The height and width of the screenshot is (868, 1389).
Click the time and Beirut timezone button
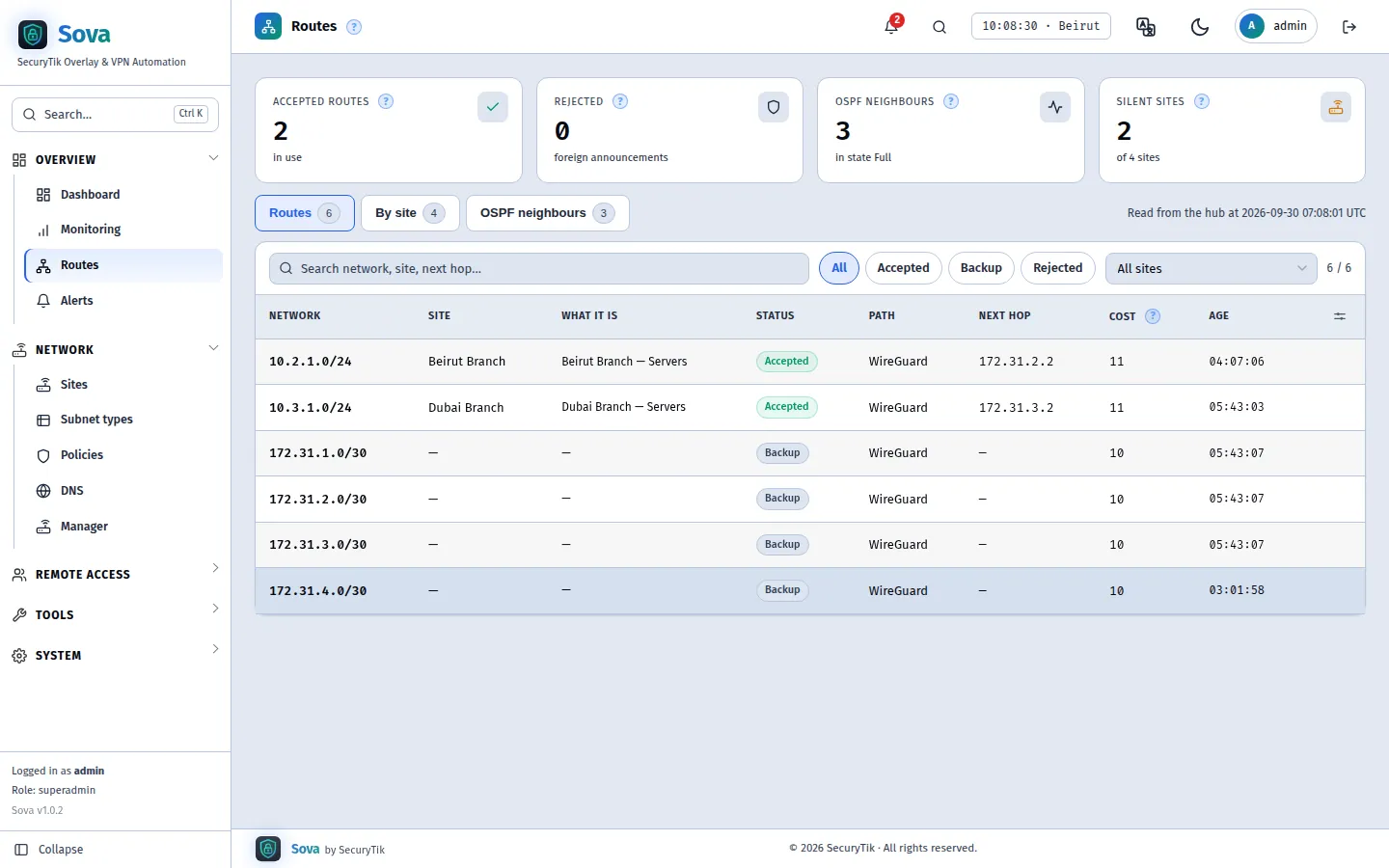tap(1041, 26)
